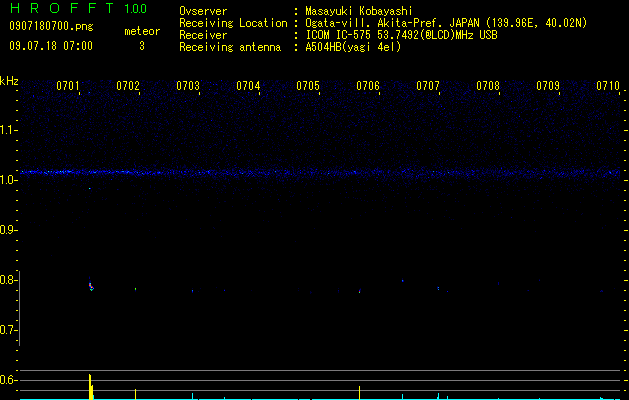Image resolution: width=629 pixels, height=400 pixels.
Task: Click the 0.7 kHz axis label
Action: point(7,330)
